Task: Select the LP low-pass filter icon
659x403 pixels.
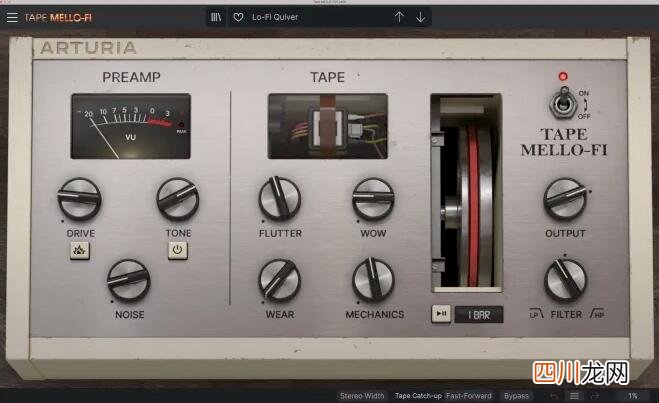Action: click(x=536, y=313)
